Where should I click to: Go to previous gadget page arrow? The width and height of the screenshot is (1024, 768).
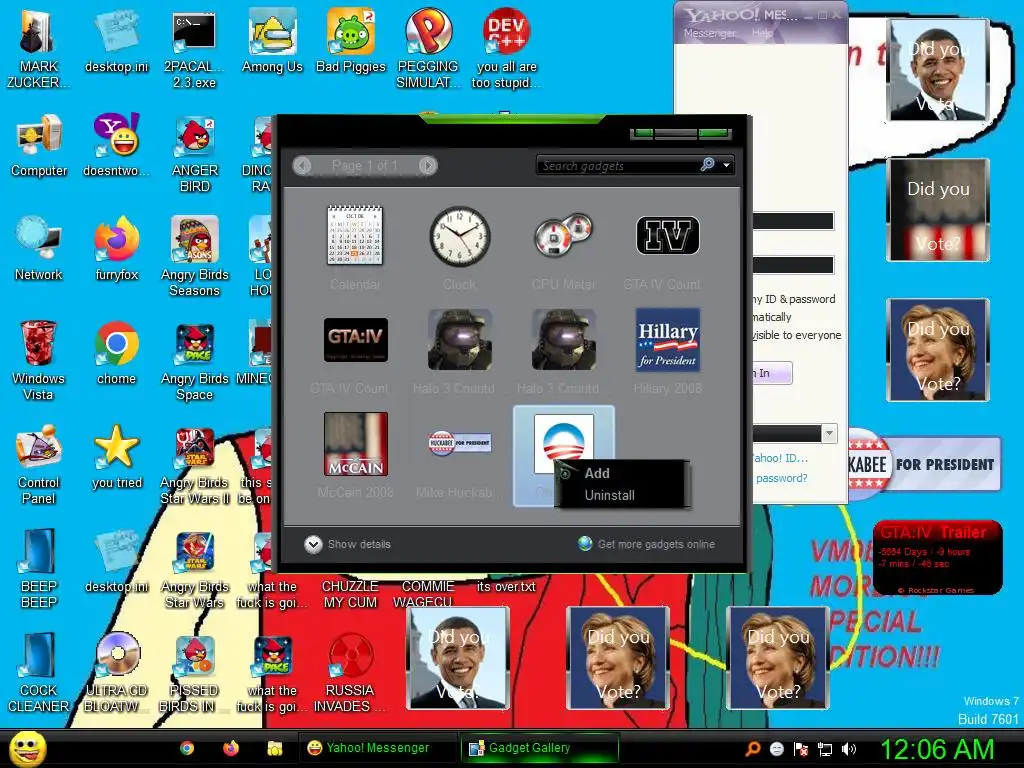point(302,165)
